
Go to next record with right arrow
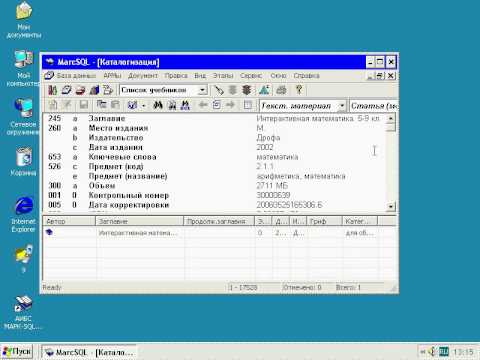coord(230,105)
